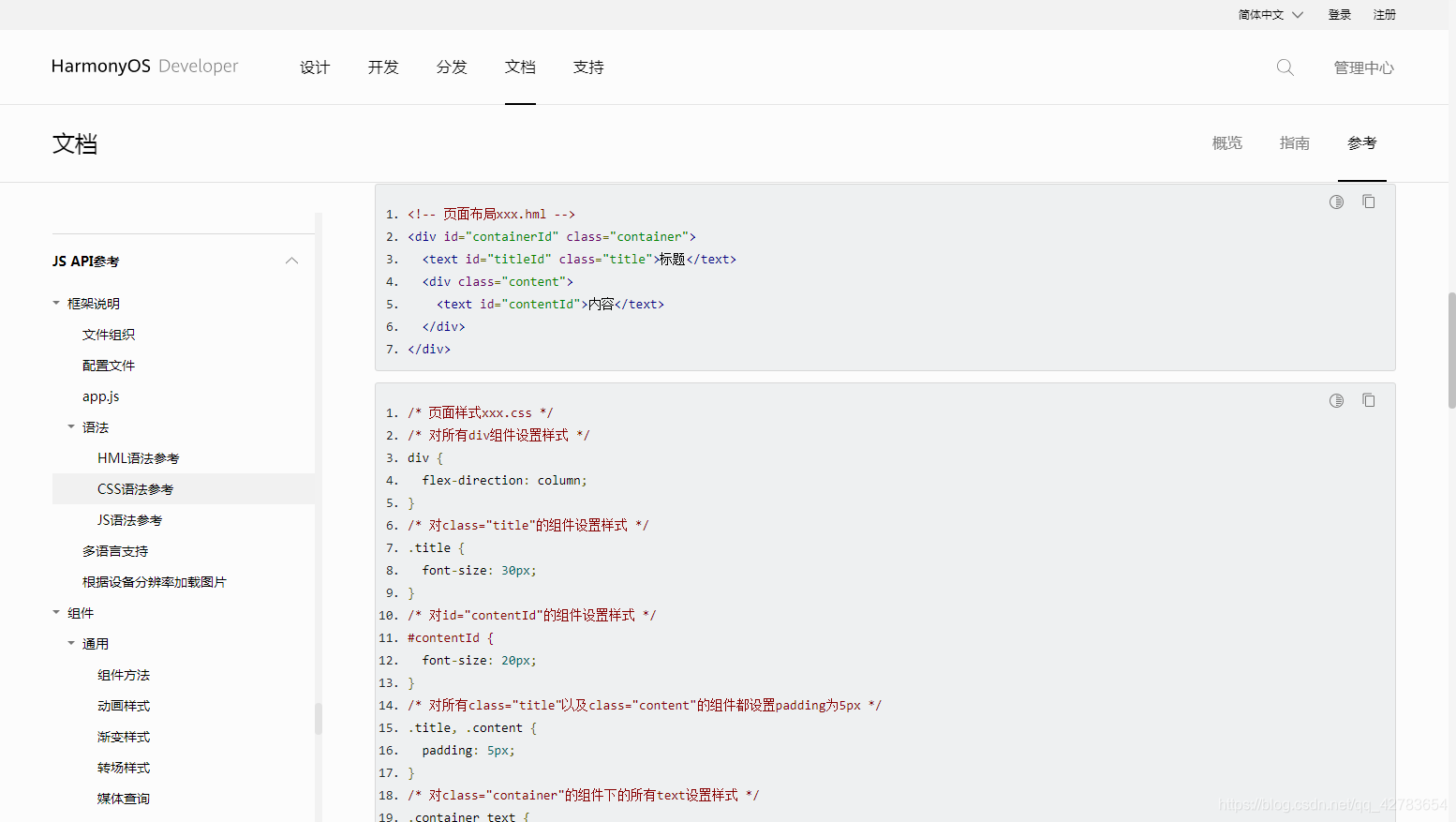Viewport: 1456px width, 822px height.
Task: Open 转场样式 in the sidebar
Action: pos(124,768)
